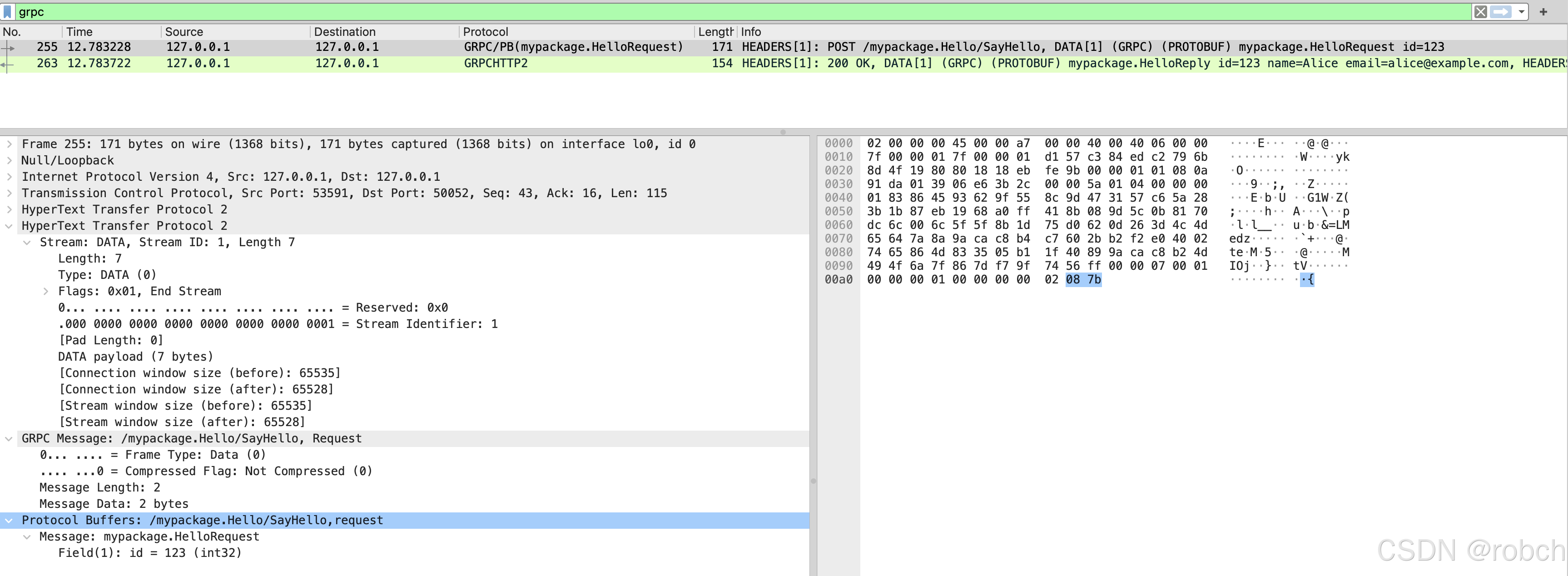Click the filter bookmark icon
Image resolution: width=1568 pixels, height=576 pixels.
pyautogui.click(x=7, y=11)
